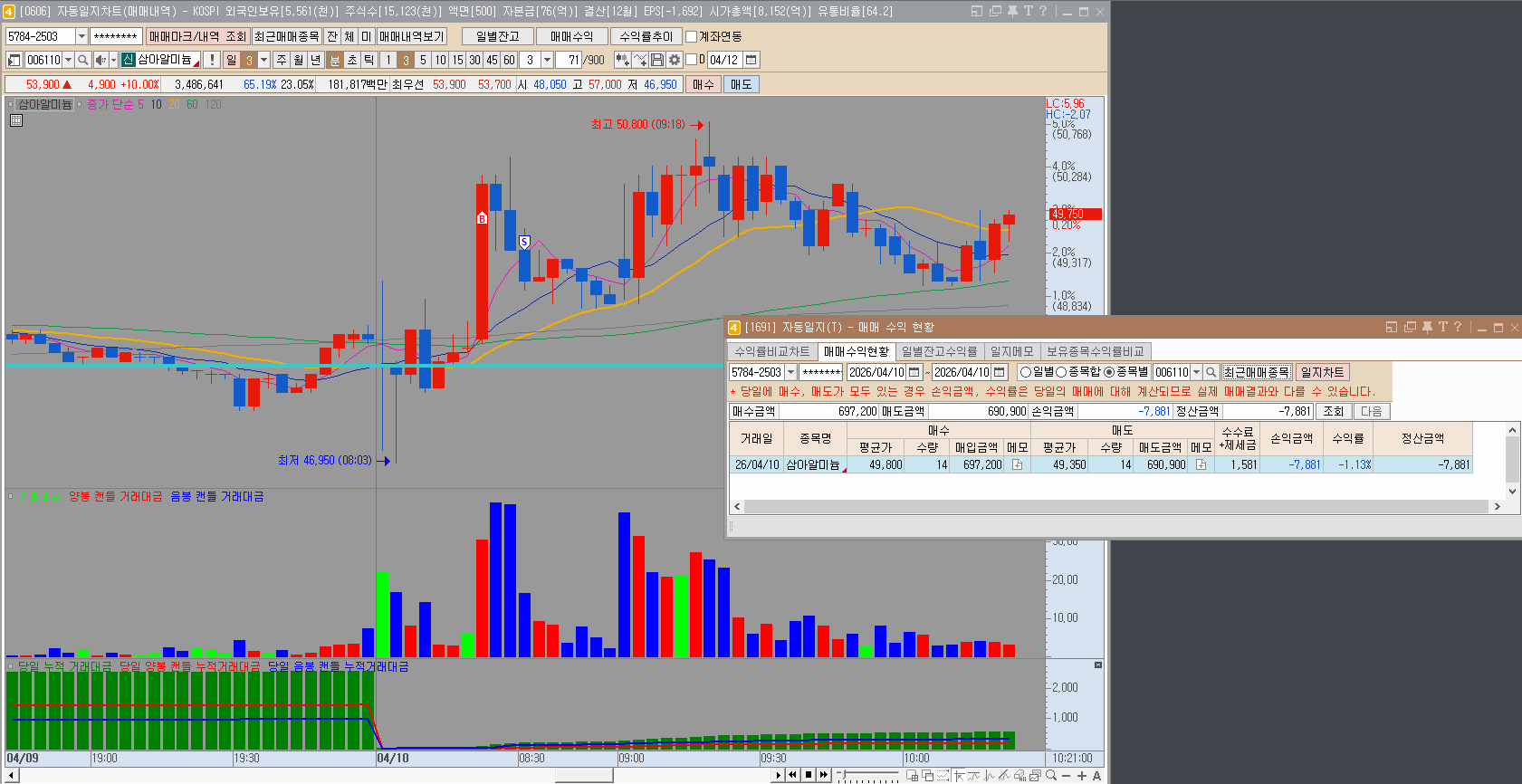Toggle the 틱 tick chart button
The height and width of the screenshot is (784, 1522).
click(x=369, y=60)
